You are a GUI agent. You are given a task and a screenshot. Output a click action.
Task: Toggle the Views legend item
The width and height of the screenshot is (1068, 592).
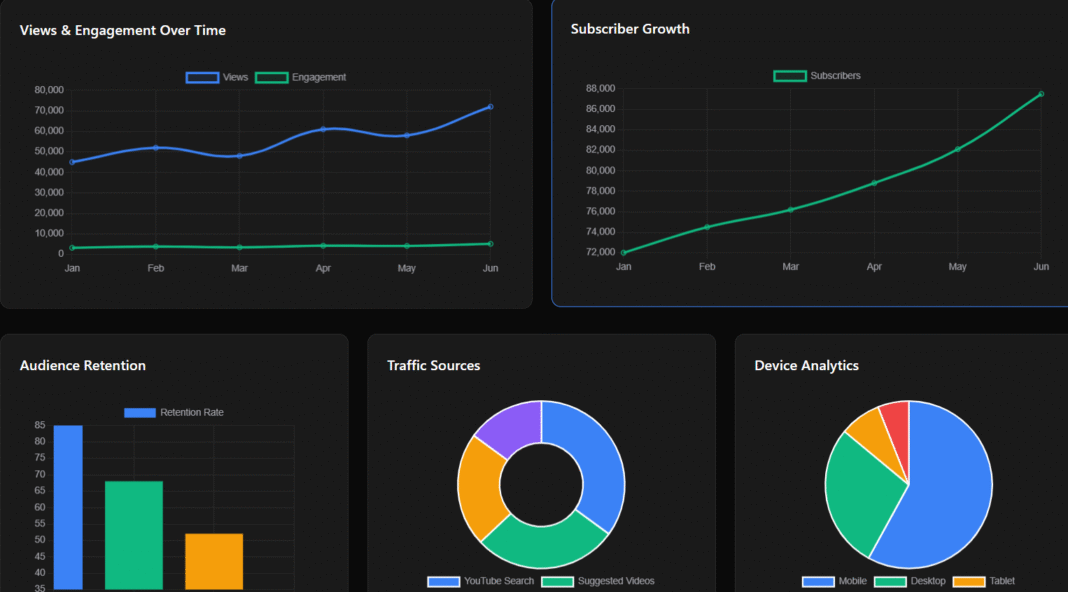[x=218, y=78]
